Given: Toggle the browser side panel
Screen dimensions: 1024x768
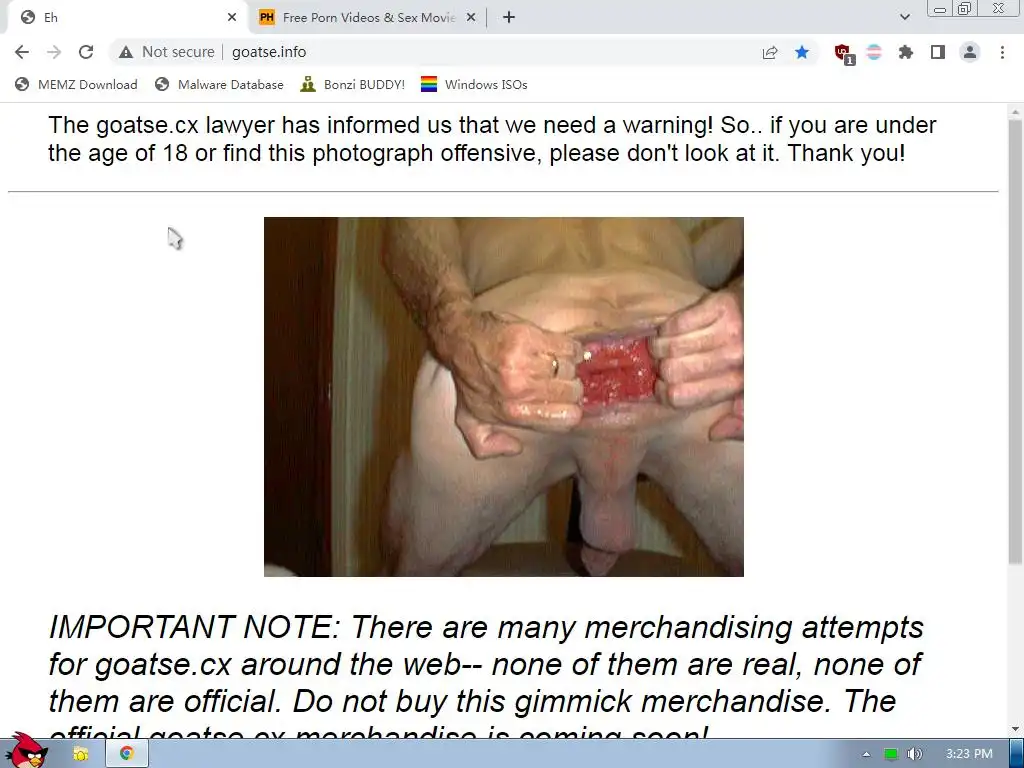Looking at the screenshot, I should [x=938, y=52].
